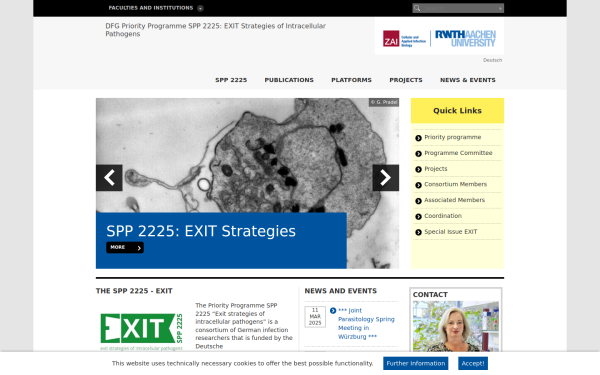Open the Publications menu
Screen dimensions: 600x375
point(289,80)
